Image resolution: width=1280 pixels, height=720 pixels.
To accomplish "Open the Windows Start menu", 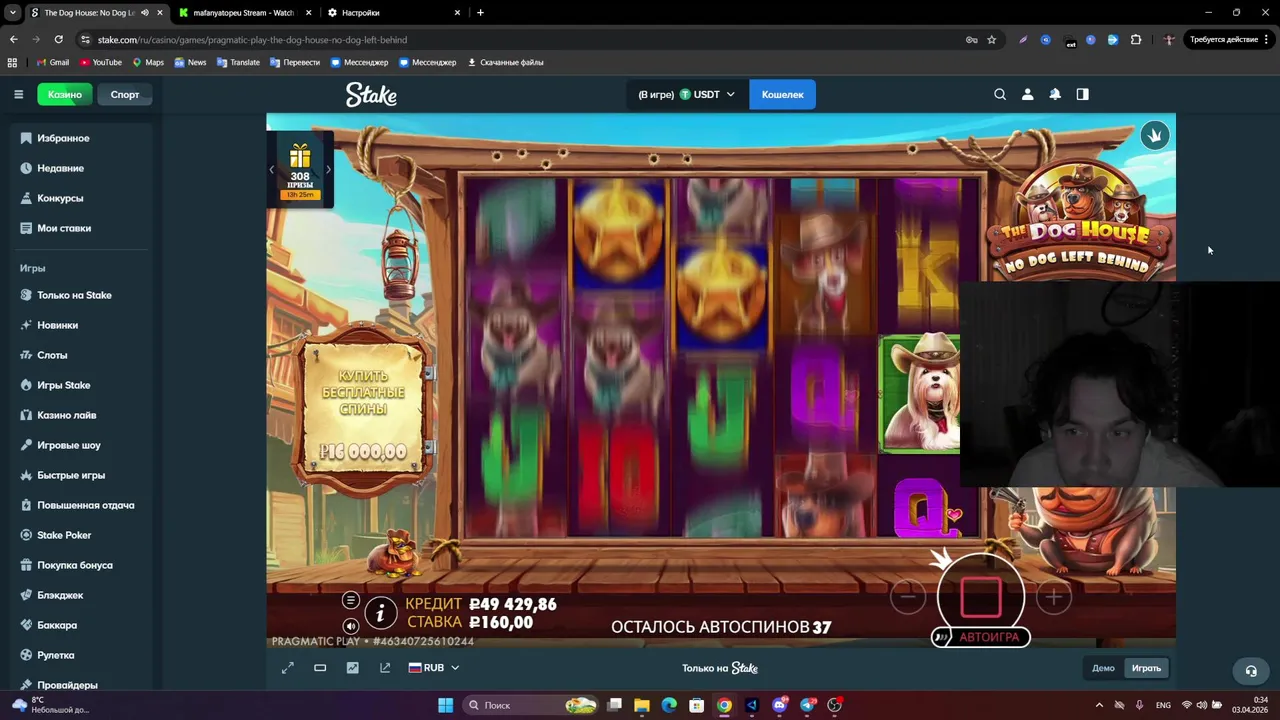I will click(446, 705).
